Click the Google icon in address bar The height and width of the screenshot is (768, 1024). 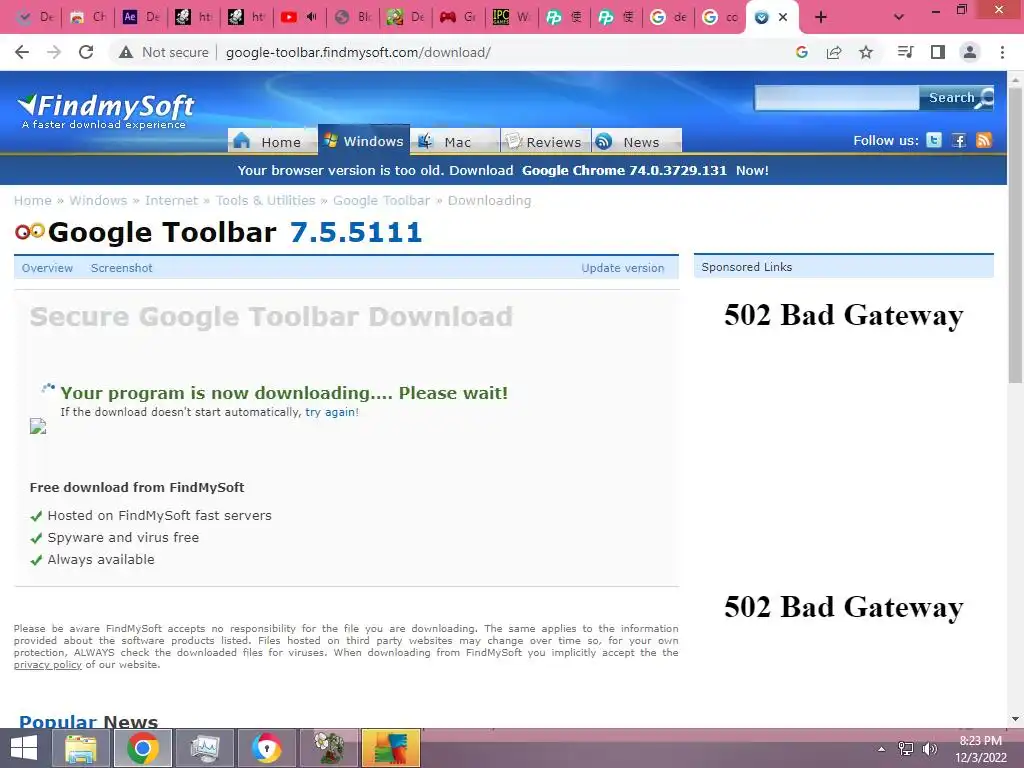coord(802,52)
